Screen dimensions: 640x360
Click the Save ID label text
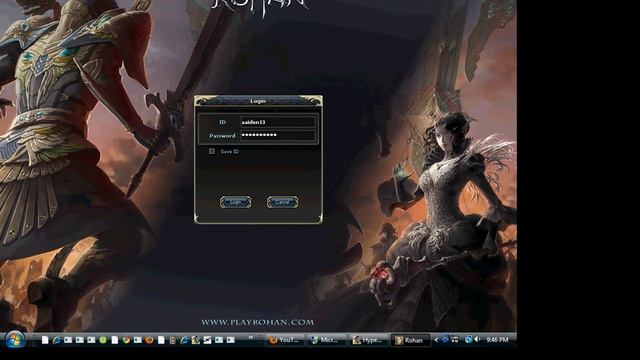point(230,151)
